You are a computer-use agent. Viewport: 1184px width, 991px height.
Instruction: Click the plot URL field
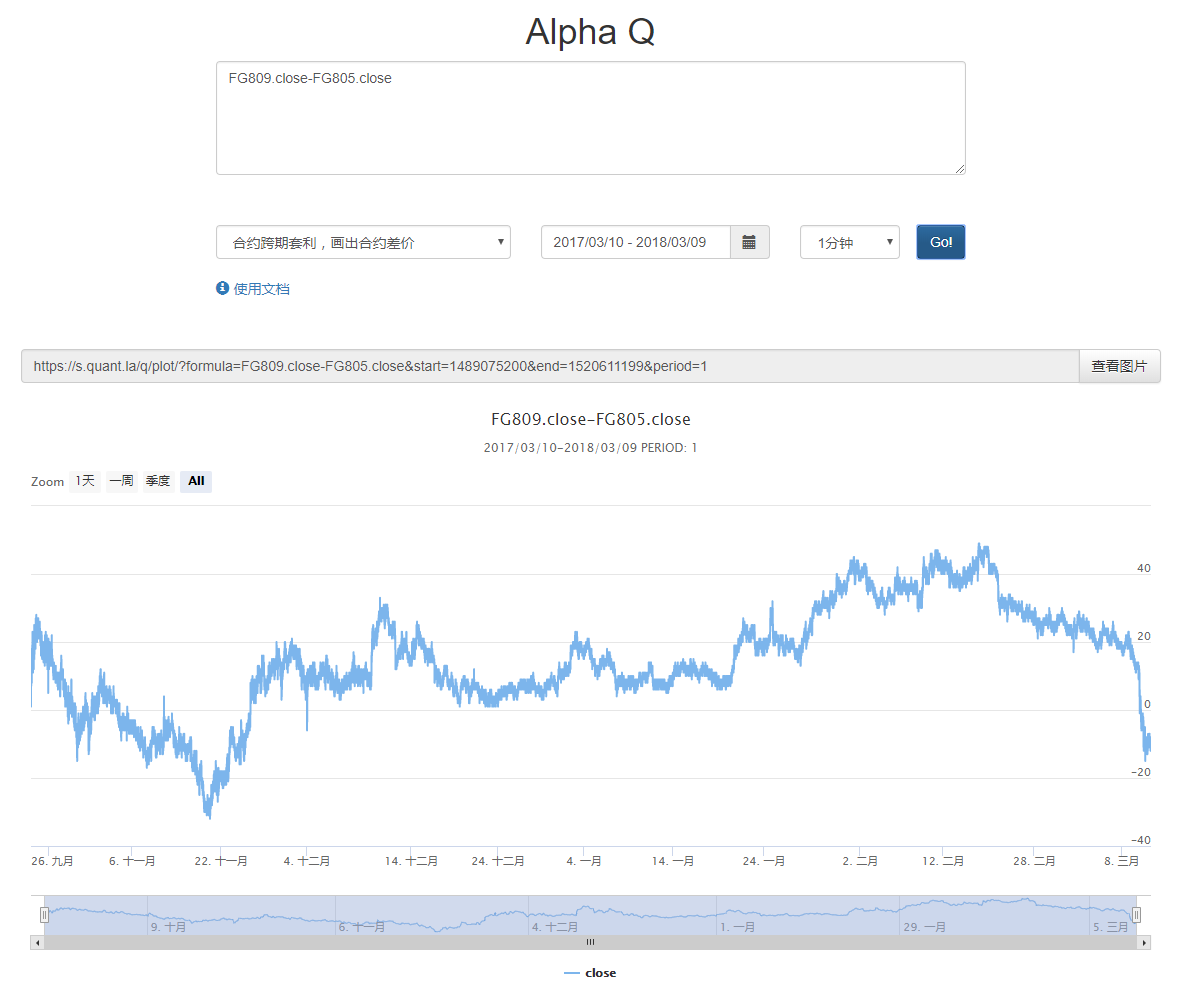tap(550, 366)
